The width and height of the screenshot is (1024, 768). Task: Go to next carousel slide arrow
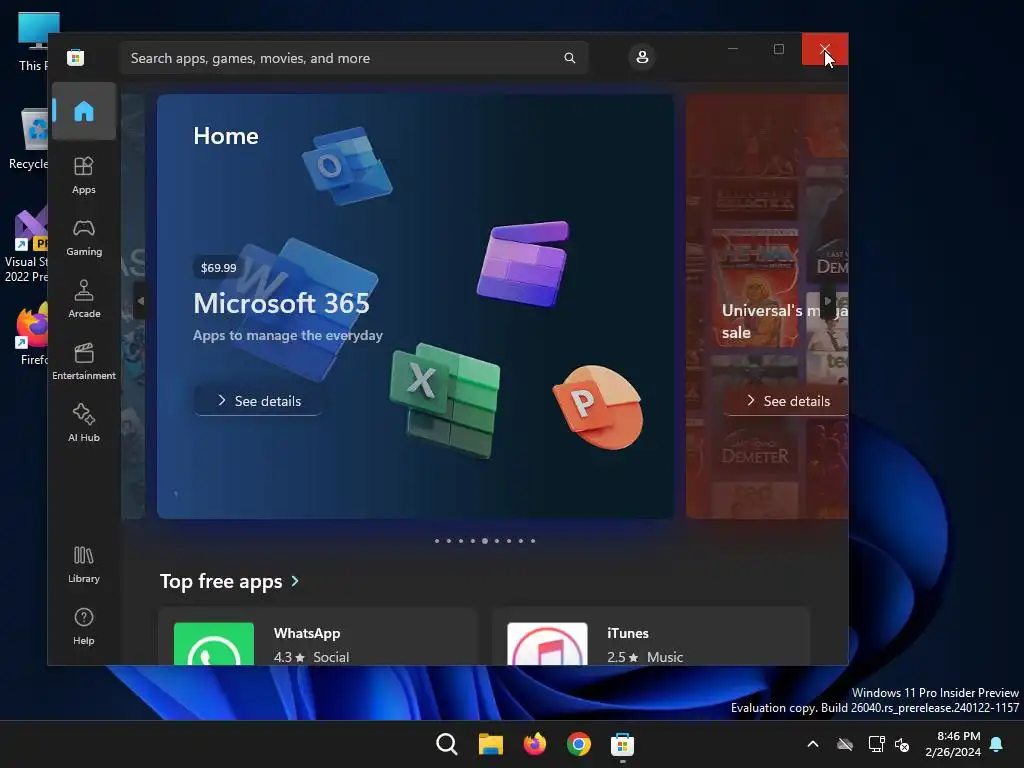[827, 301]
